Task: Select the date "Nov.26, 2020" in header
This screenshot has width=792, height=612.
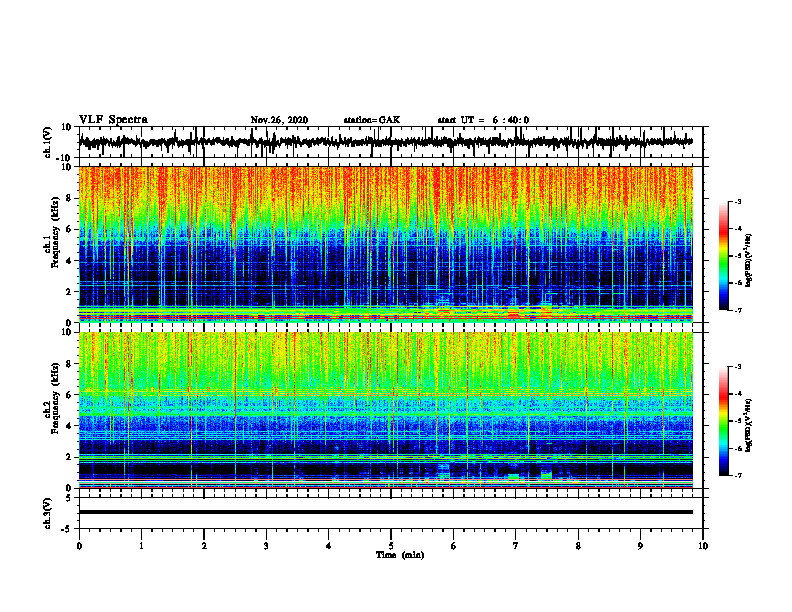Action: tap(279, 120)
